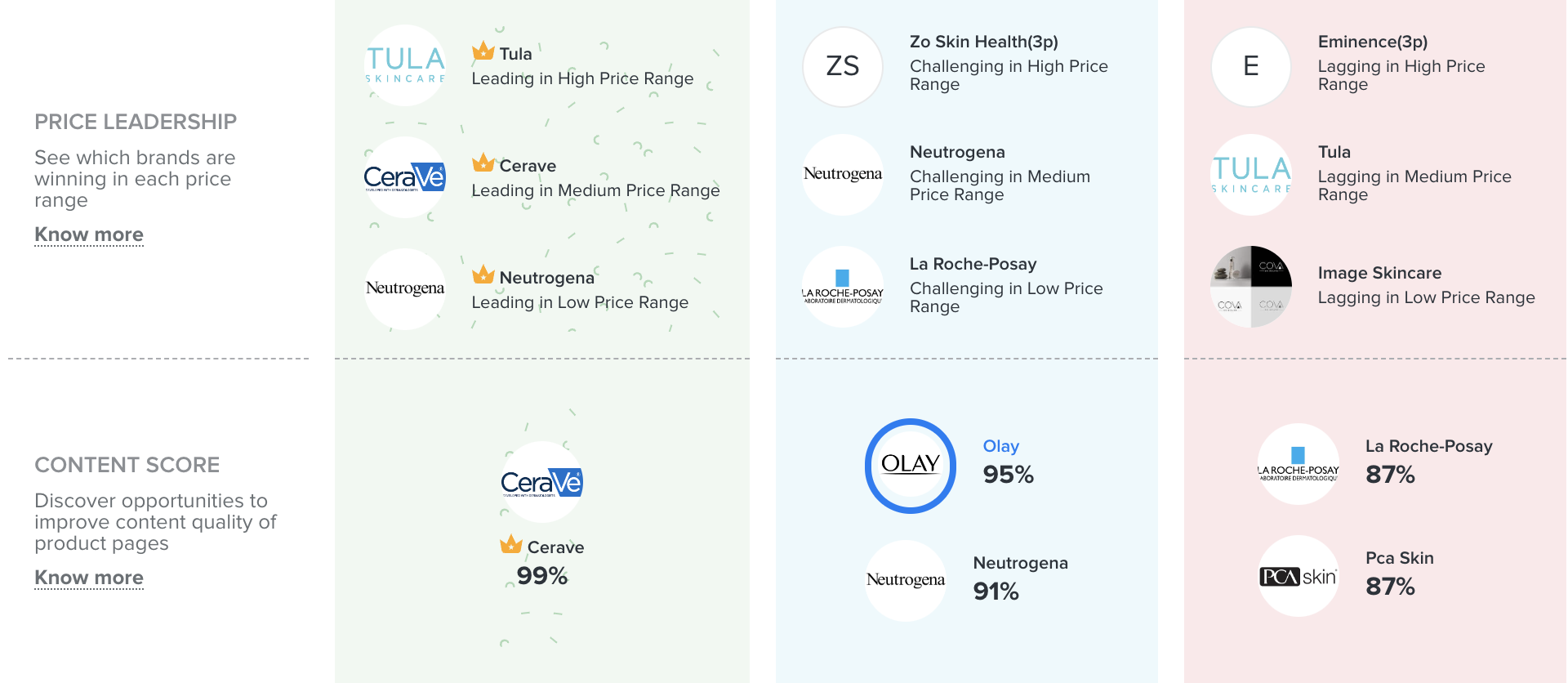Select Neutrogena Challenging in Medium Price Range
The width and height of the screenshot is (1568, 683).
coord(1000,173)
